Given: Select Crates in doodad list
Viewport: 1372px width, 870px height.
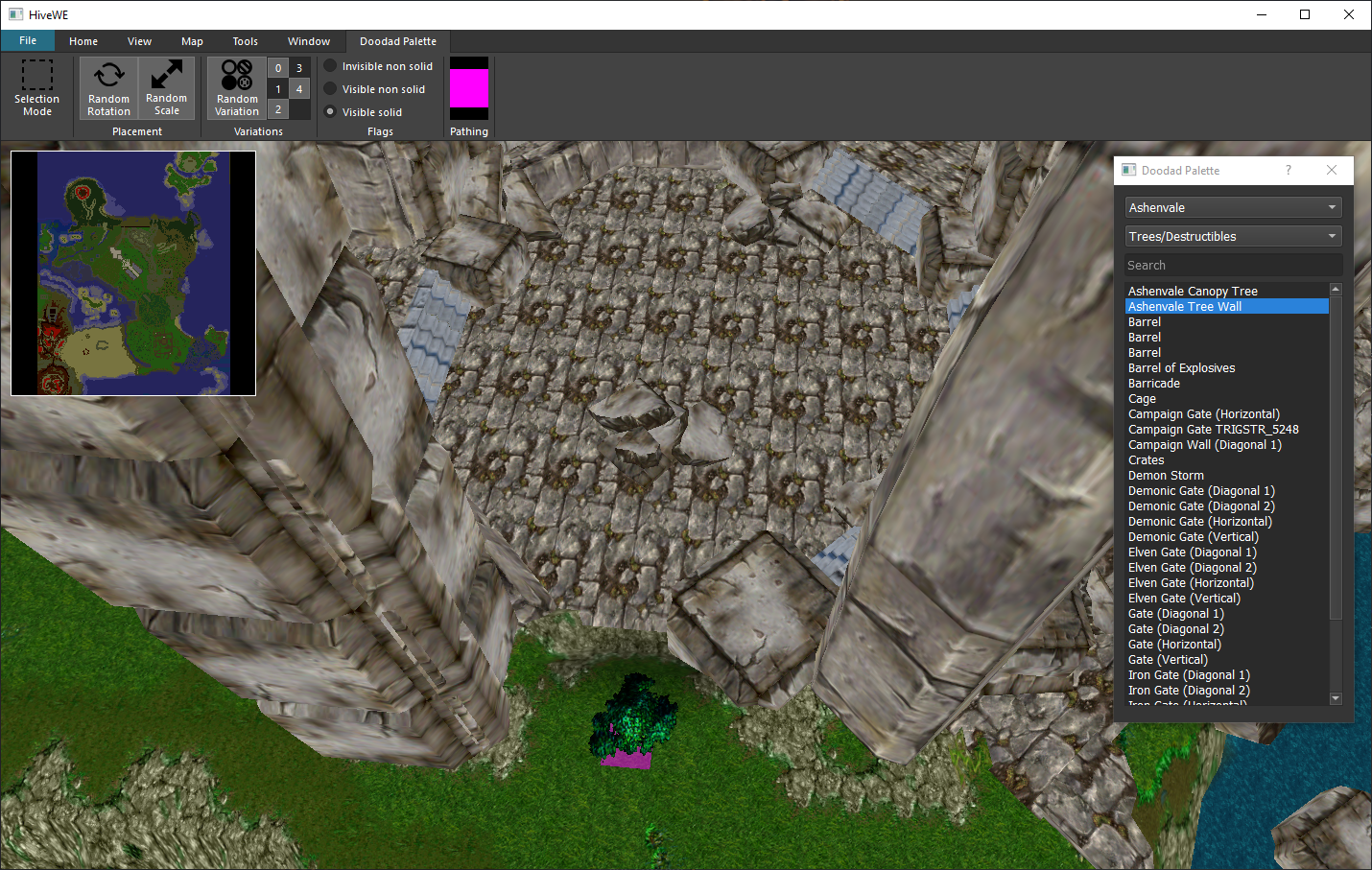Looking at the screenshot, I should click(1227, 459).
